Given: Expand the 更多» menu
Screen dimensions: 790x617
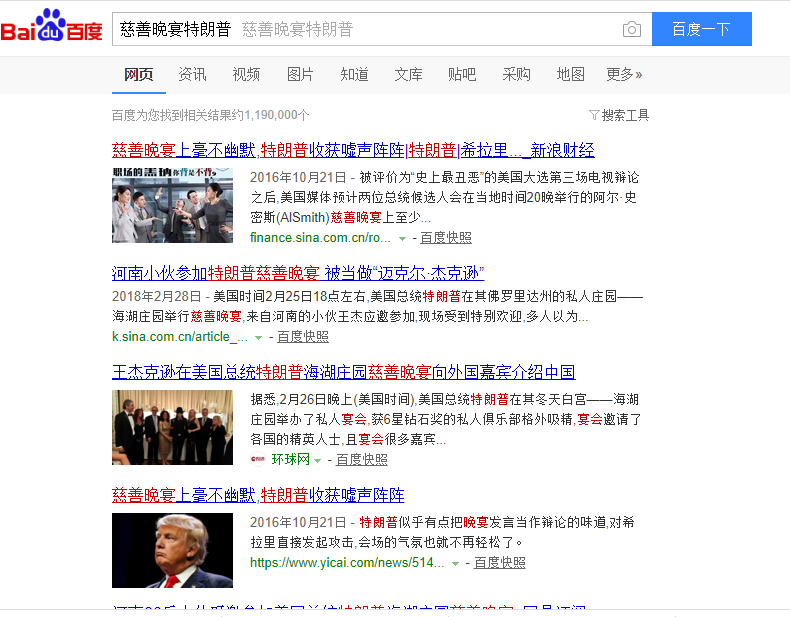Looking at the screenshot, I should (624, 75).
